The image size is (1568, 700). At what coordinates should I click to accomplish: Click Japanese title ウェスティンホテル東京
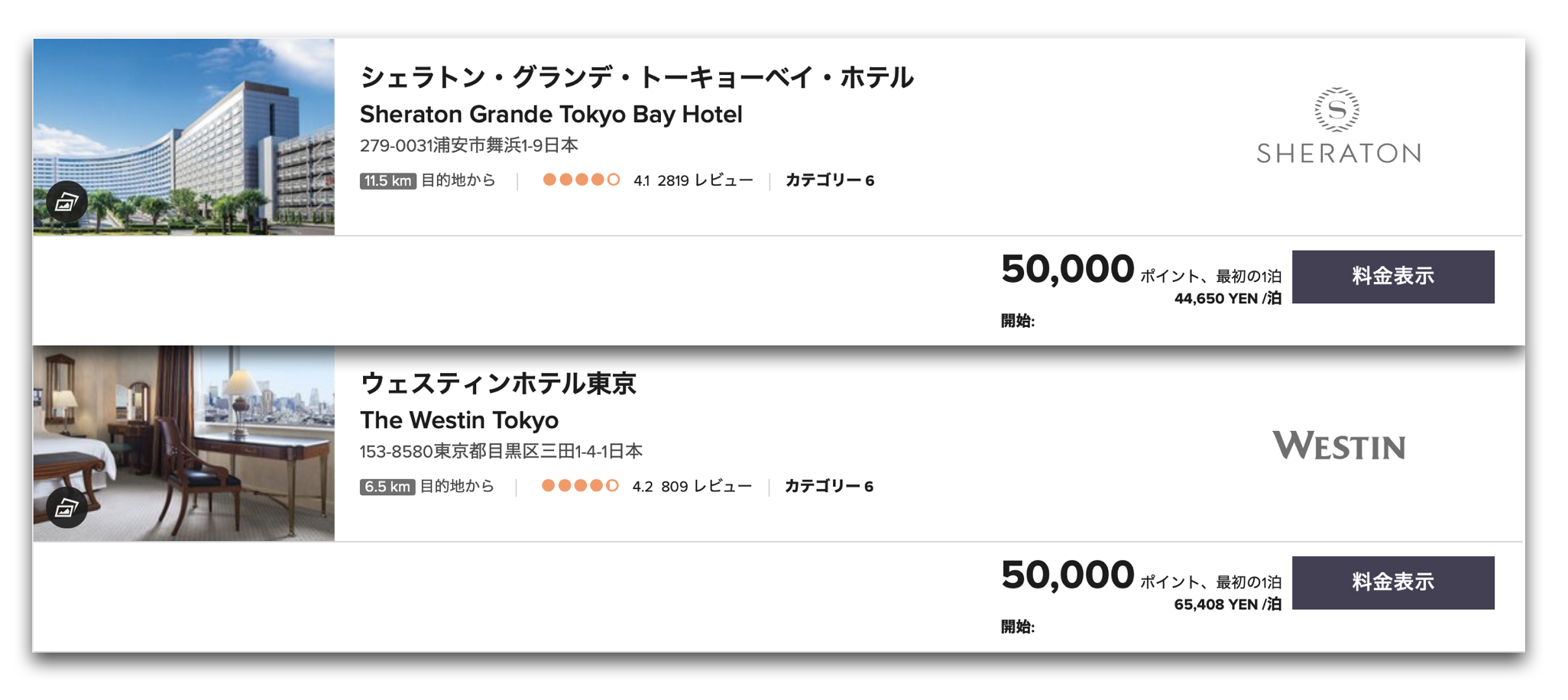498,383
